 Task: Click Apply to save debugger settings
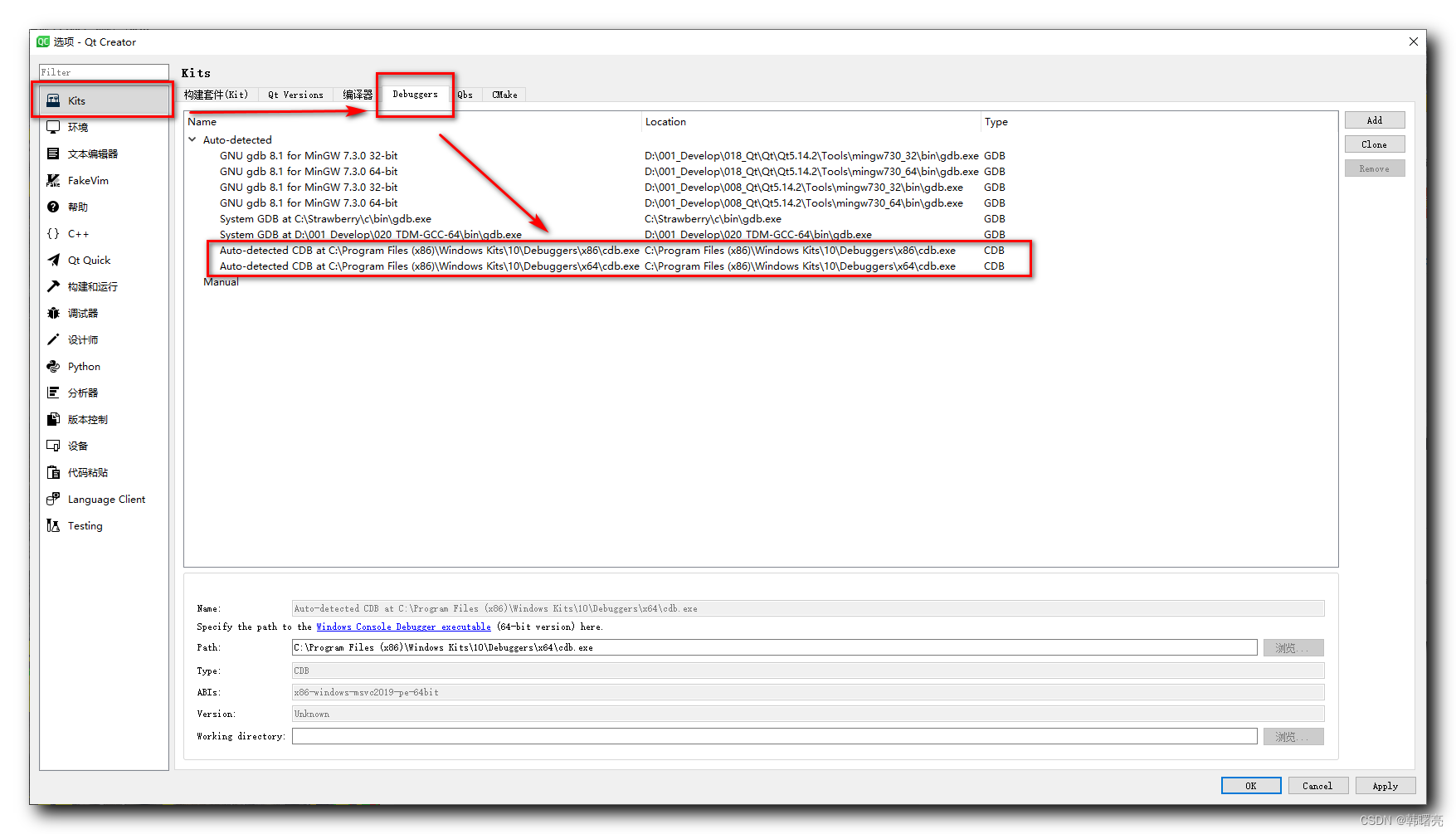tap(1385, 785)
